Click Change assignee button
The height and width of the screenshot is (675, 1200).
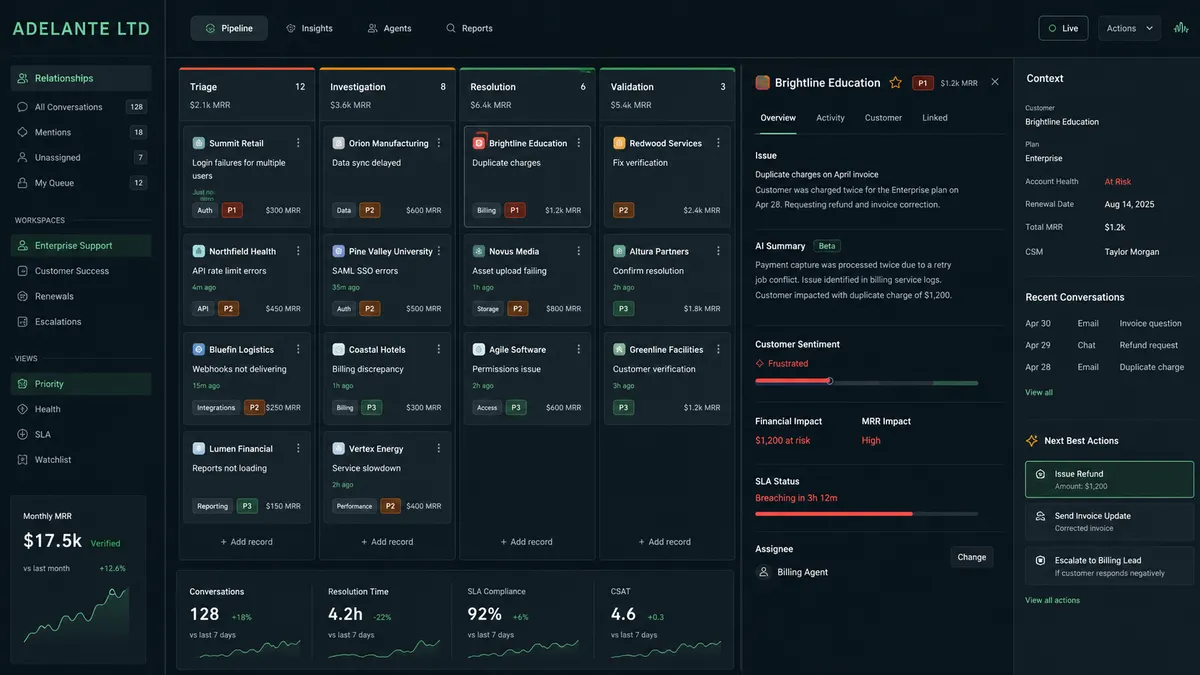(972, 557)
